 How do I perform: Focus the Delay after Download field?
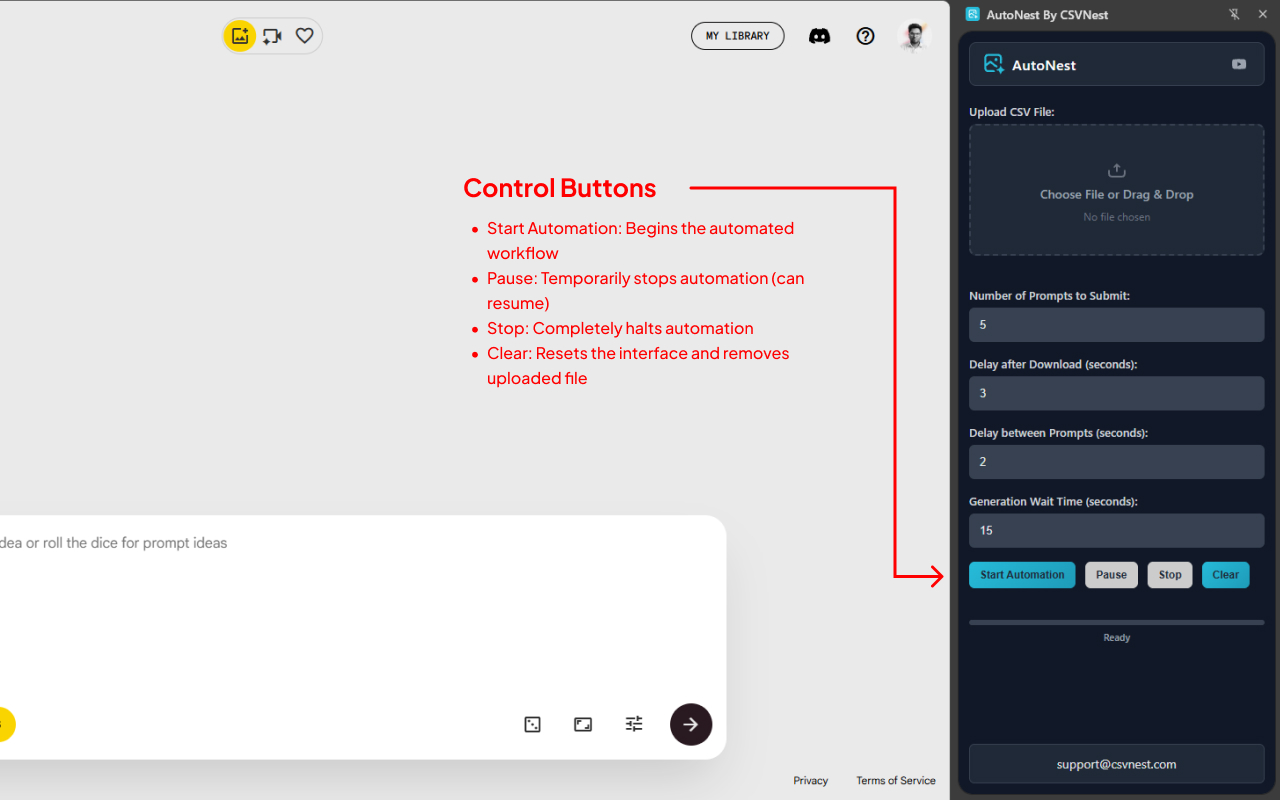click(1117, 393)
